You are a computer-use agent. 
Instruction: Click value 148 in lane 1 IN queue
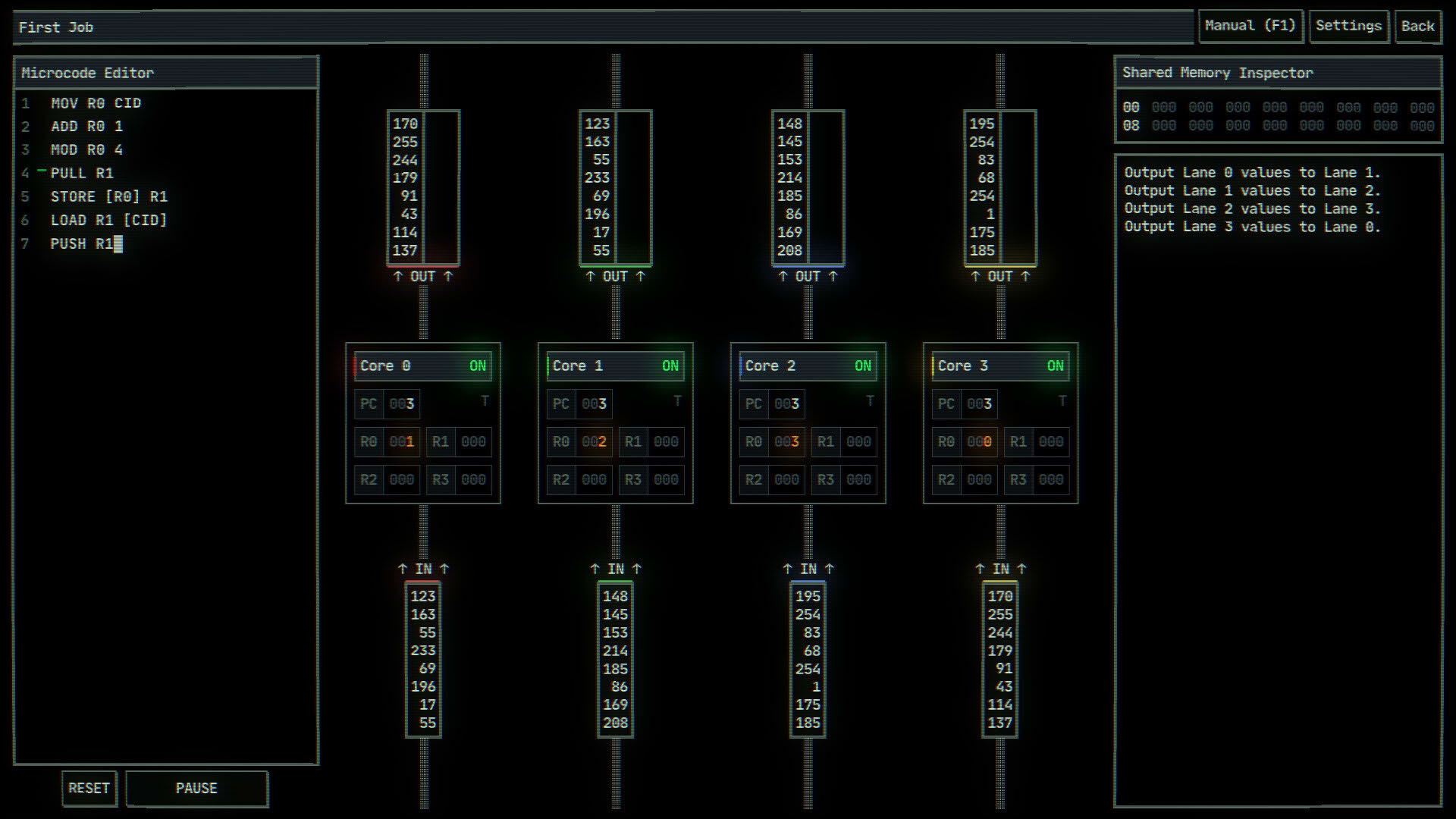point(616,597)
